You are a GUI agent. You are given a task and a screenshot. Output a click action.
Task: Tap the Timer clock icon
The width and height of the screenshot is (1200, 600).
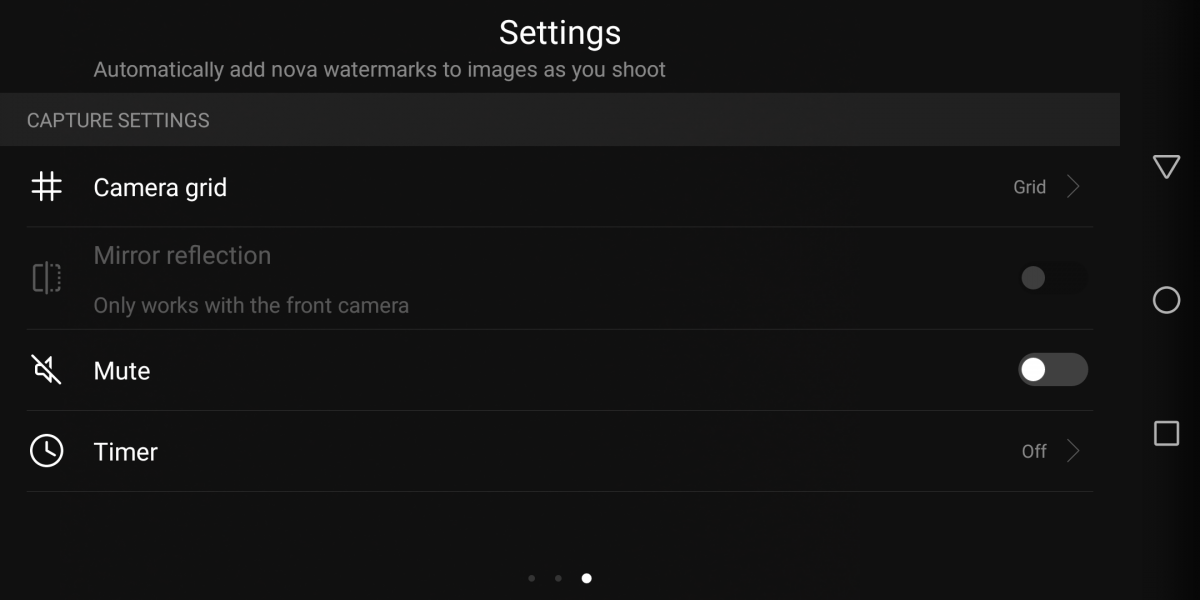pos(46,451)
